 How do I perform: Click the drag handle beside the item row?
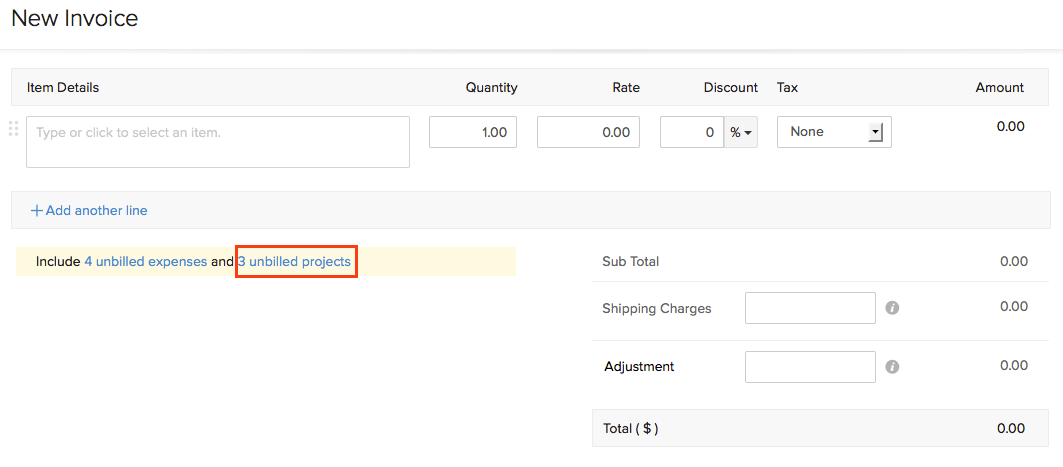click(x=13, y=129)
